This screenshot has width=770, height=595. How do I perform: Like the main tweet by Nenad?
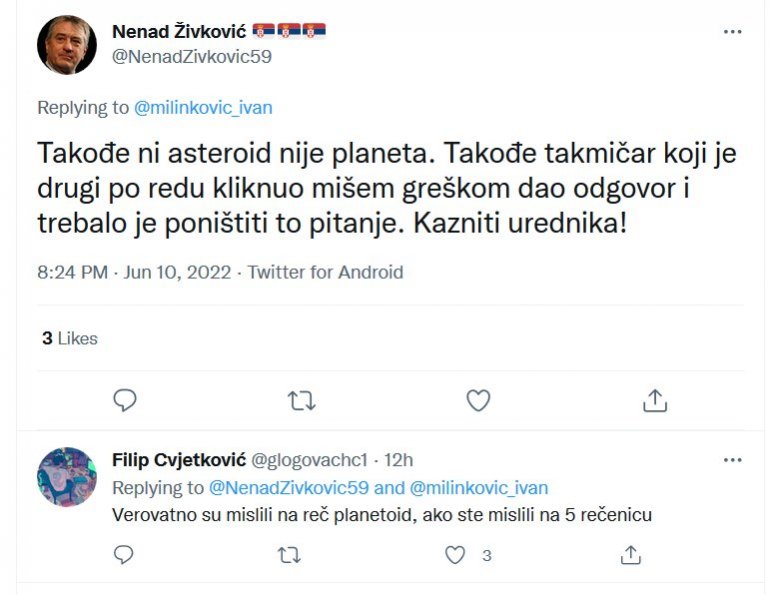tap(478, 401)
